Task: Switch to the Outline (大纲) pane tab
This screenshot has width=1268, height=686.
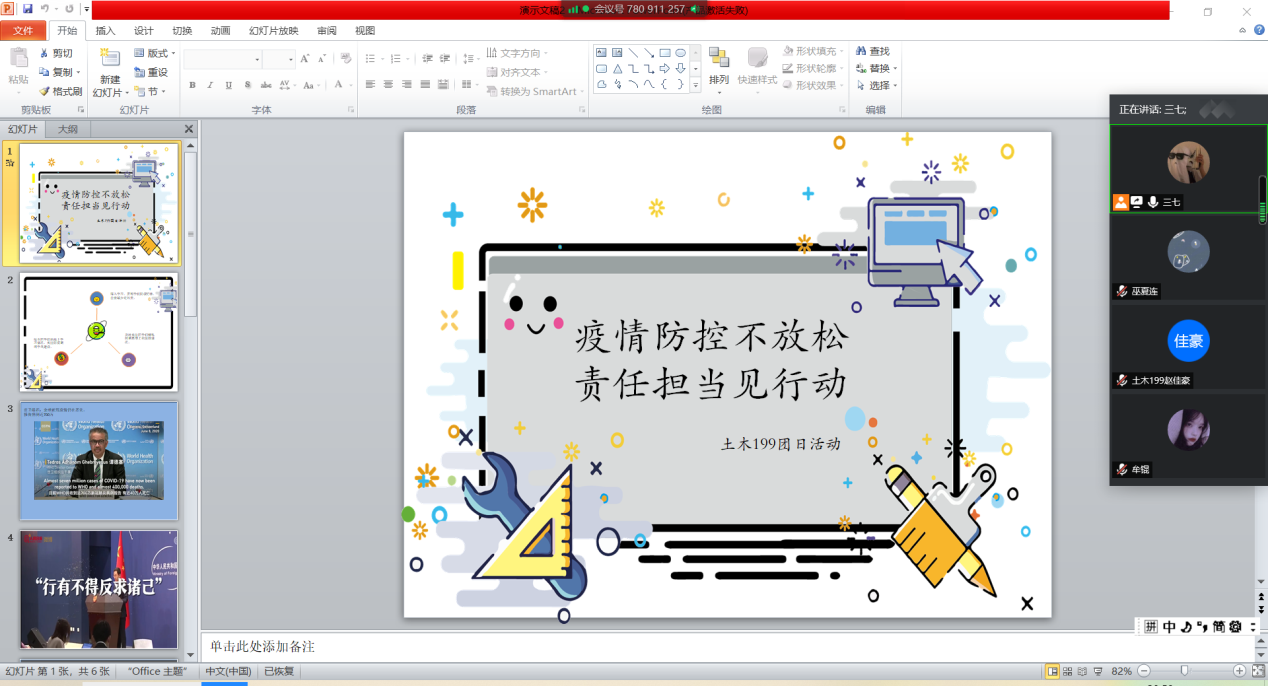Action: 67,129
